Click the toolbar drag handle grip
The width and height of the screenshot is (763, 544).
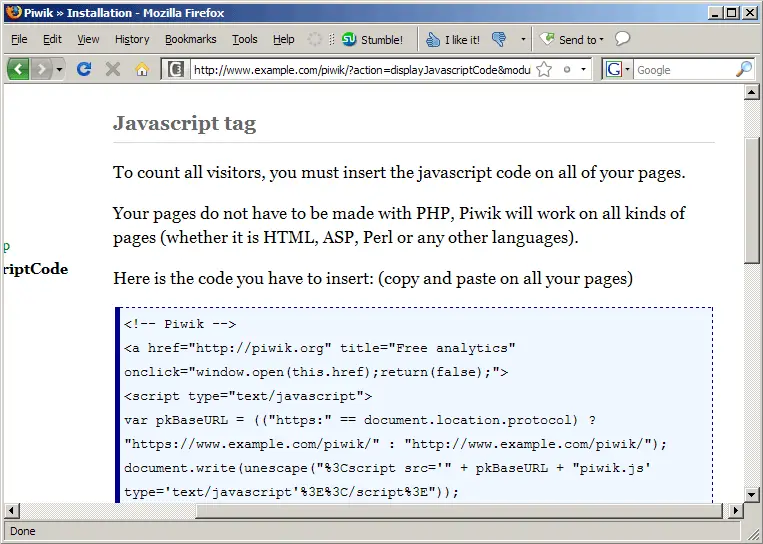coord(331,39)
